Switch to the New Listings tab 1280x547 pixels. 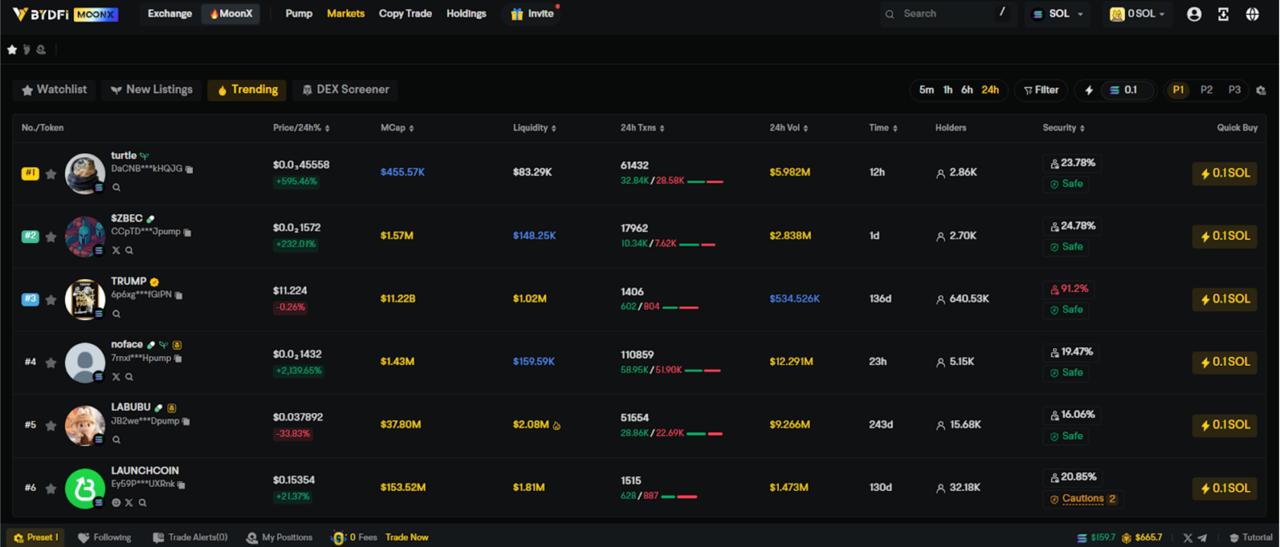tap(151, 90)
